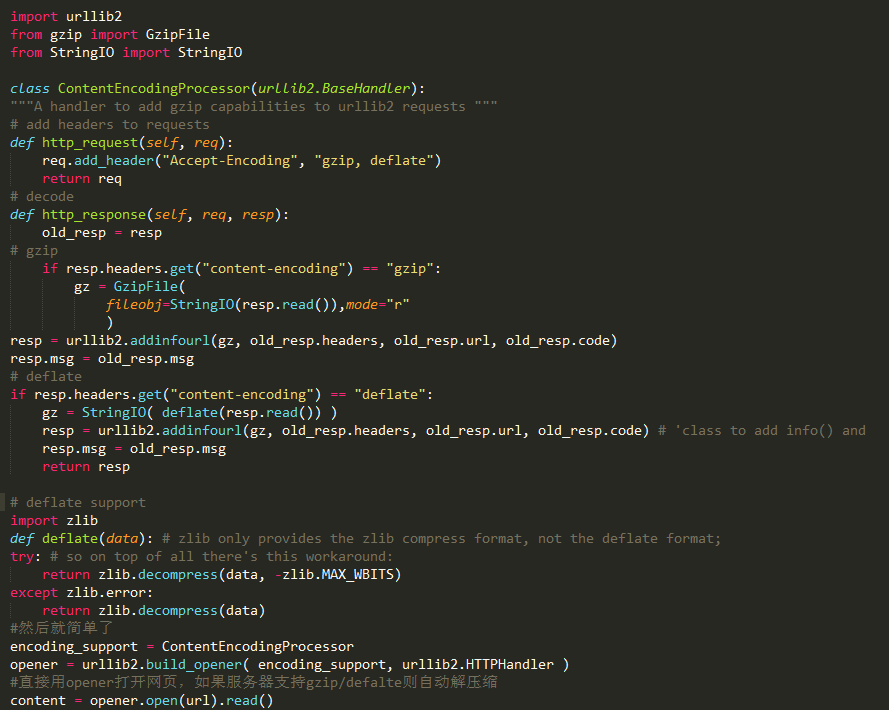The width and height of the screenshot is (889, 710).
Task: Click the 'gz = GzipFile(' line
Action: coord(130,287)
